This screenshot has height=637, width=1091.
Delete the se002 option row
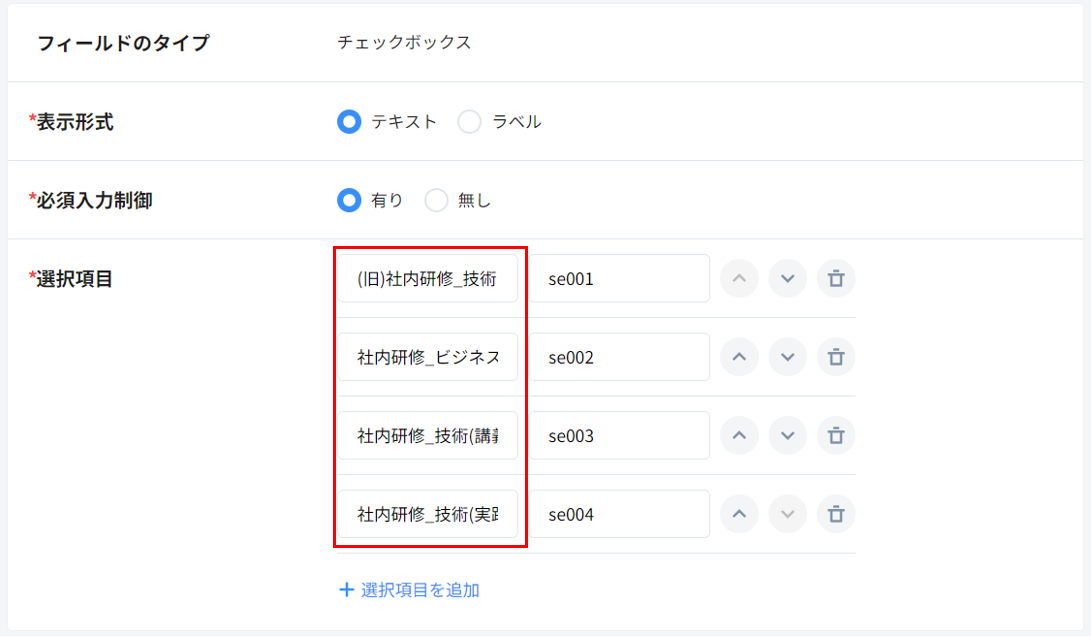pyautogui.click(x=836, y=357)
